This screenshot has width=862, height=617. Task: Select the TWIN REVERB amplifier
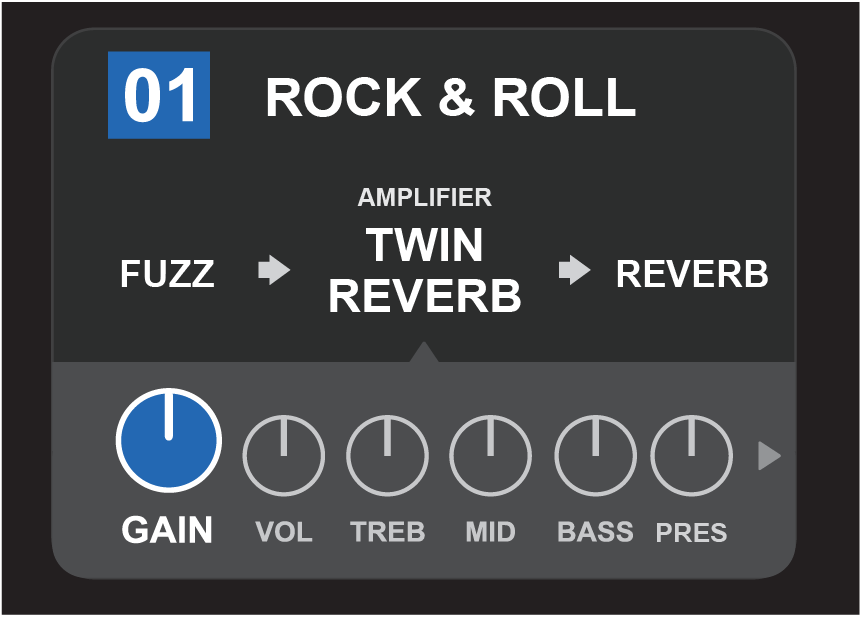(425, 270)
